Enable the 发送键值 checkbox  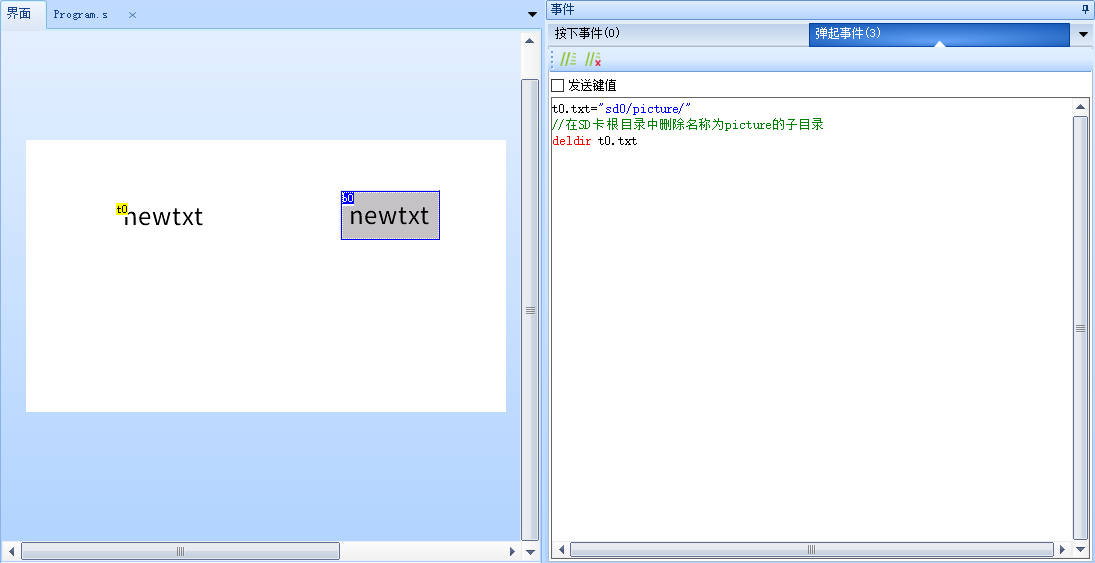[x=558, y=86]
